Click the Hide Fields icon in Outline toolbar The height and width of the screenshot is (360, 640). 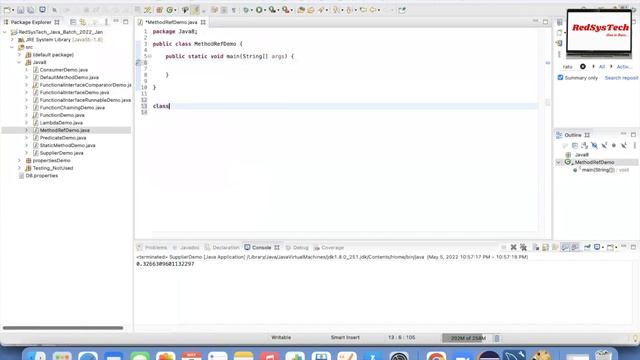(x=594, y=145)
